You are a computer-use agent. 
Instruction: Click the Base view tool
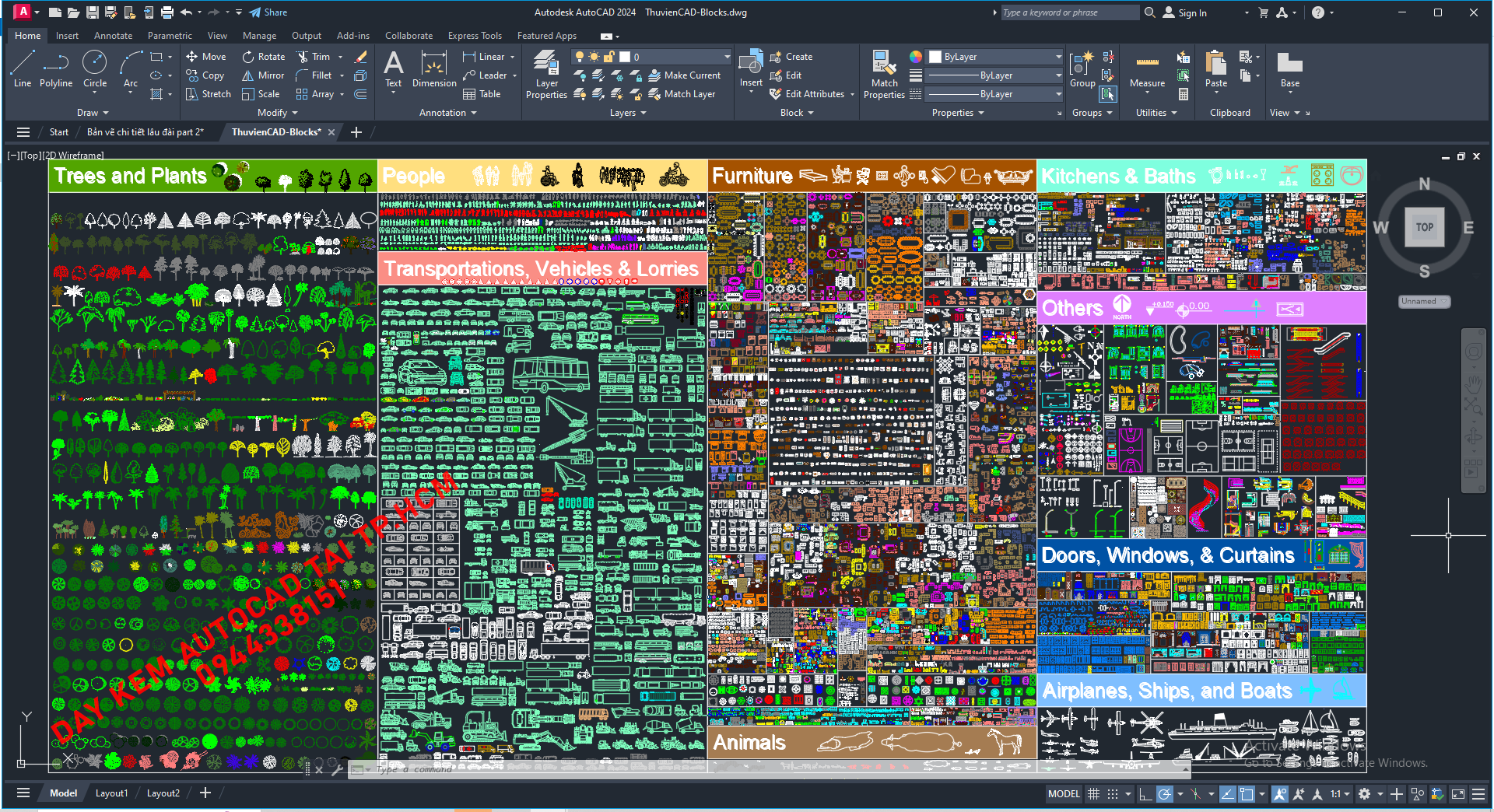click(1289, 69)
